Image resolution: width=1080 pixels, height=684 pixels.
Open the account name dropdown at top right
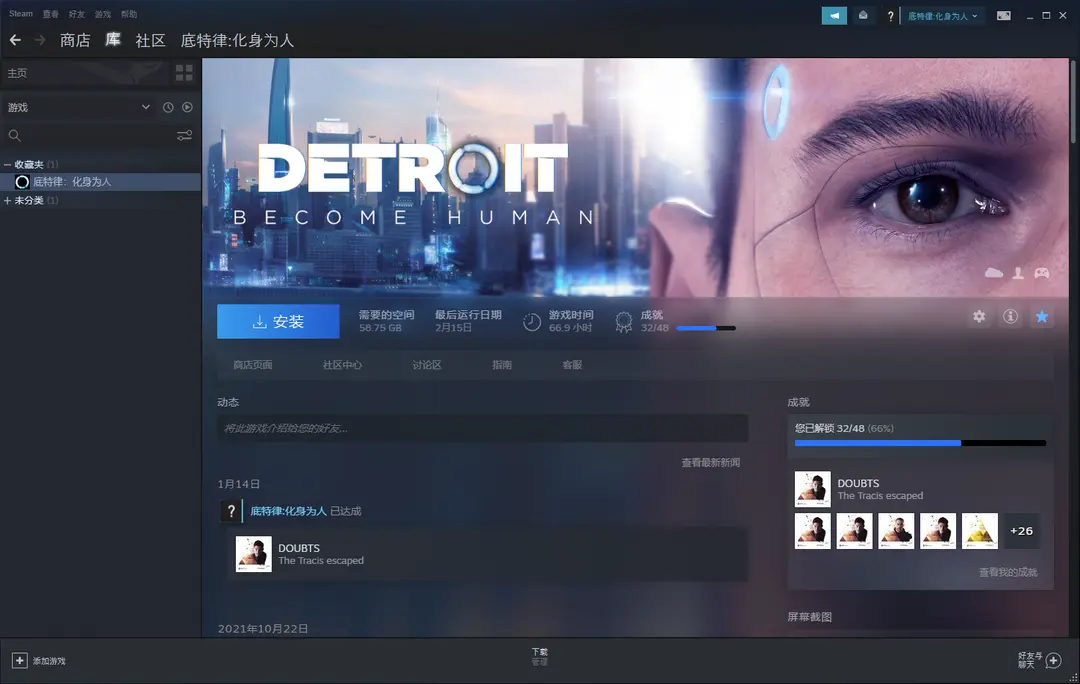(x=942, y=16)
